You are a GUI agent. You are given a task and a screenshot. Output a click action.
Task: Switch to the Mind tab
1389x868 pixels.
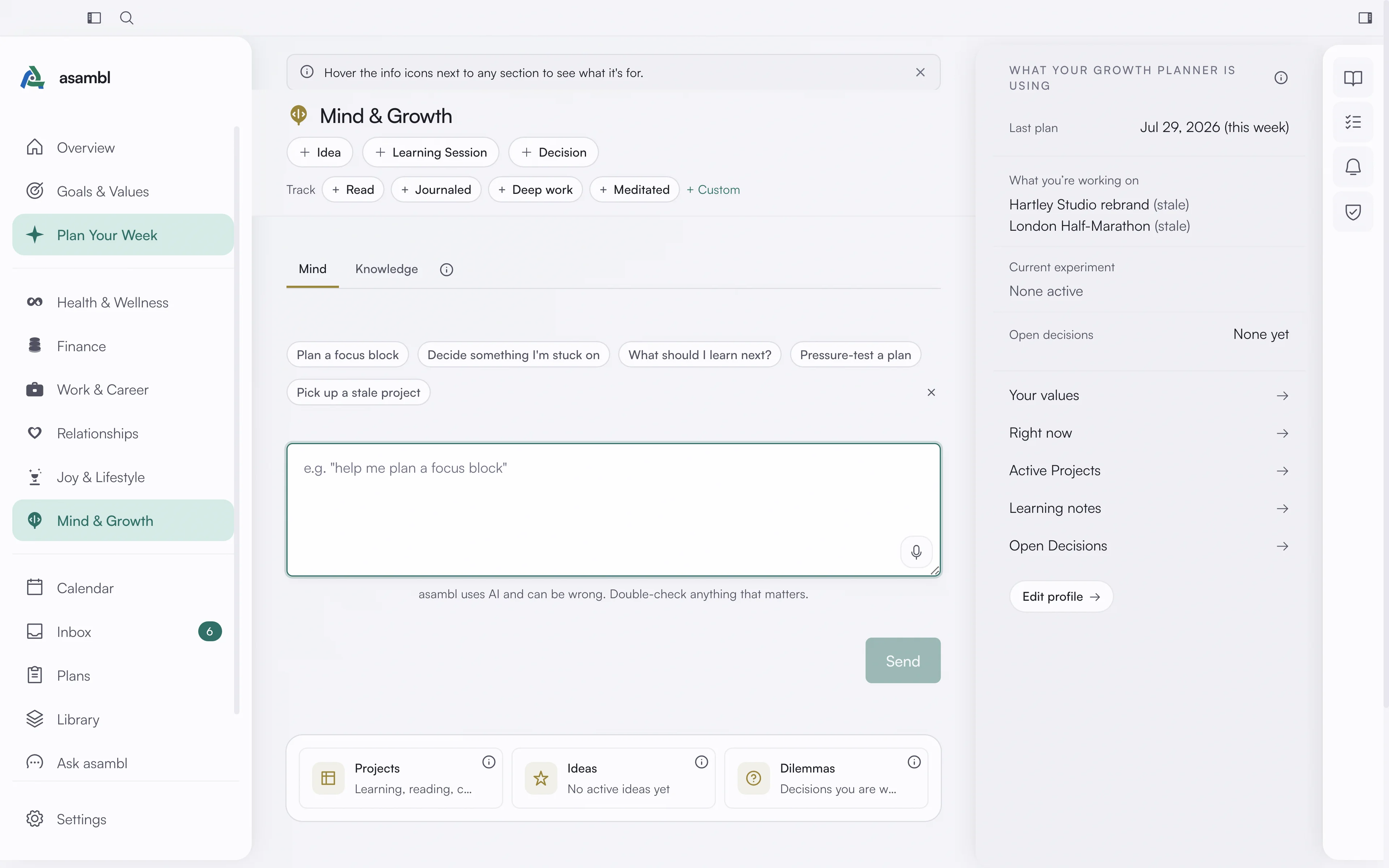click(312, 269)
